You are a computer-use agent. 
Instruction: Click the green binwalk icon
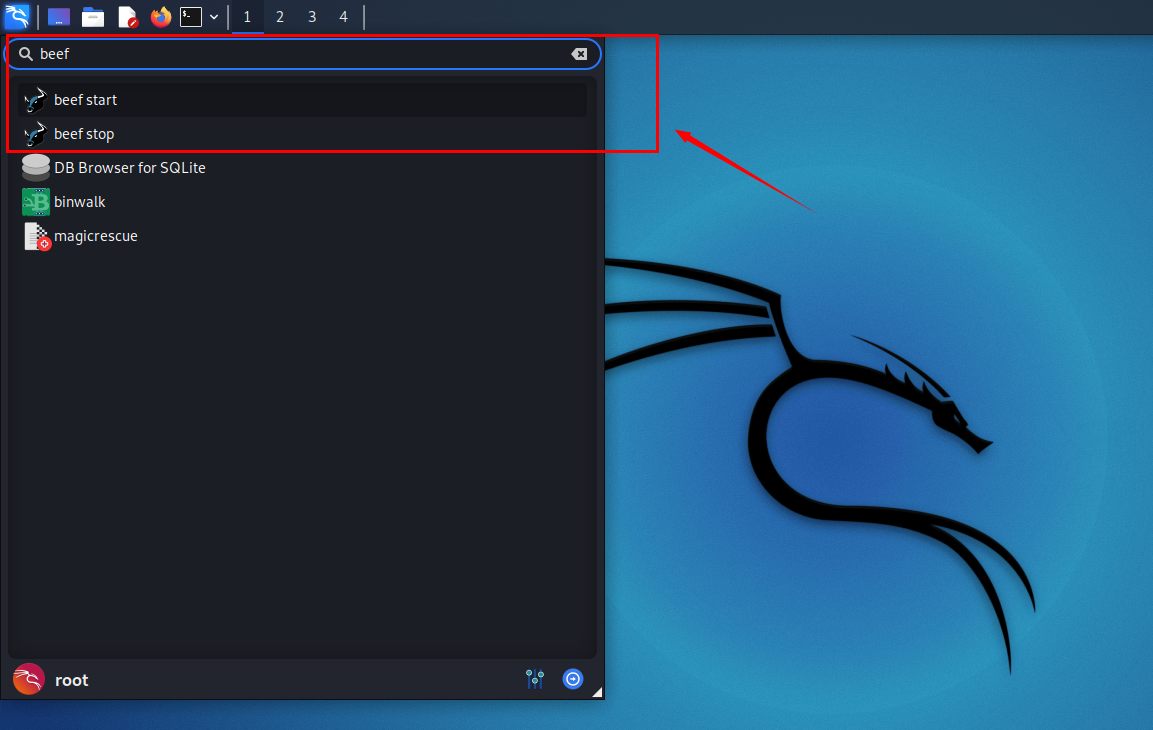35,201
